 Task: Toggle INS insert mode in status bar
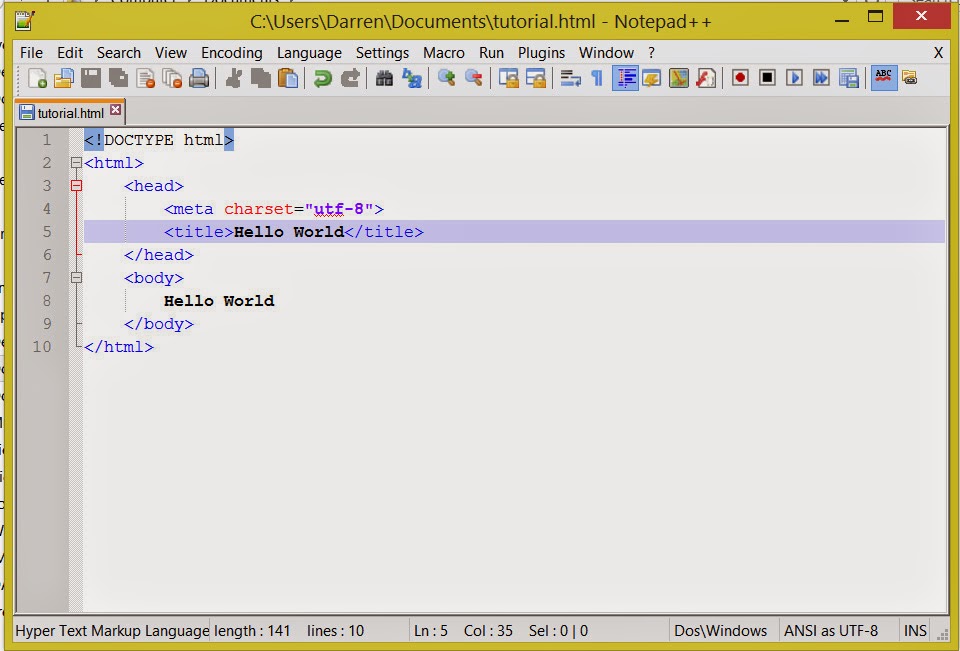pos(915,631)
